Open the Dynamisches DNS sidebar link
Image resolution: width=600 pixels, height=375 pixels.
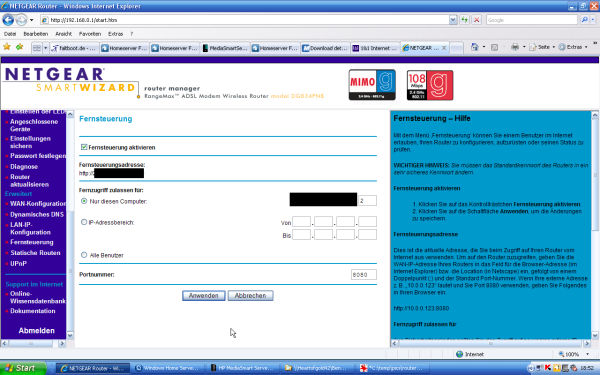(x=37, y=214)
